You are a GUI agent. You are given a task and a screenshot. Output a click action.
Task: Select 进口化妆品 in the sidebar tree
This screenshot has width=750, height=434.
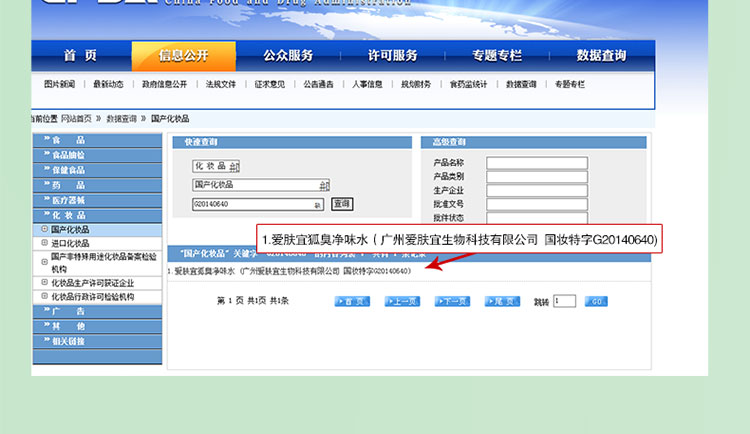[70, 244]
